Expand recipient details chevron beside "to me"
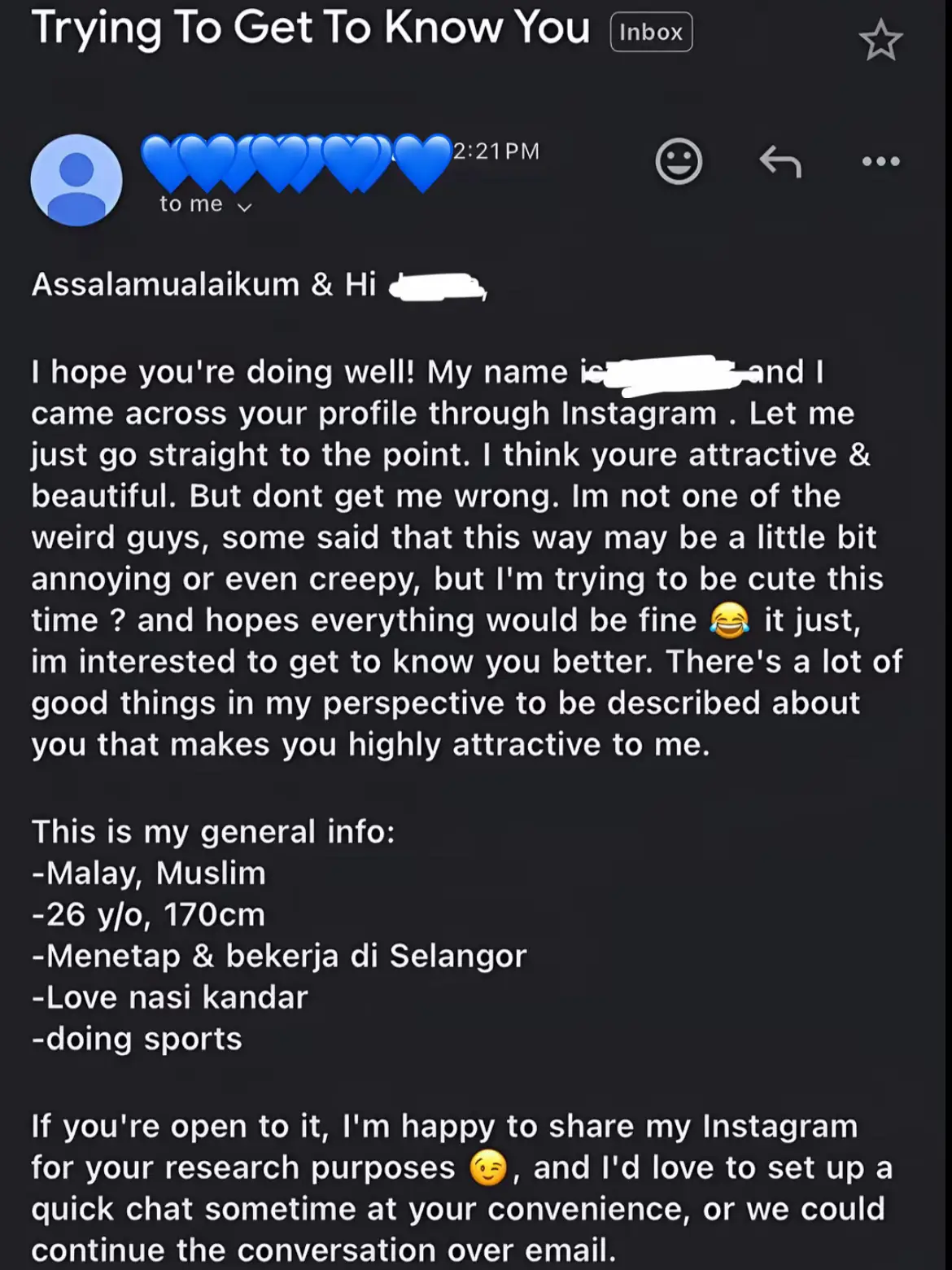The height and width of the screenshot is (1270, 952). [244, 207]
